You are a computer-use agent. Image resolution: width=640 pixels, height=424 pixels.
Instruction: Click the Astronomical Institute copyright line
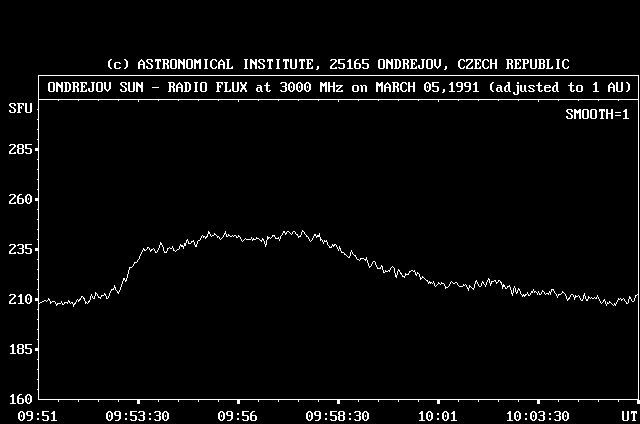338,64
